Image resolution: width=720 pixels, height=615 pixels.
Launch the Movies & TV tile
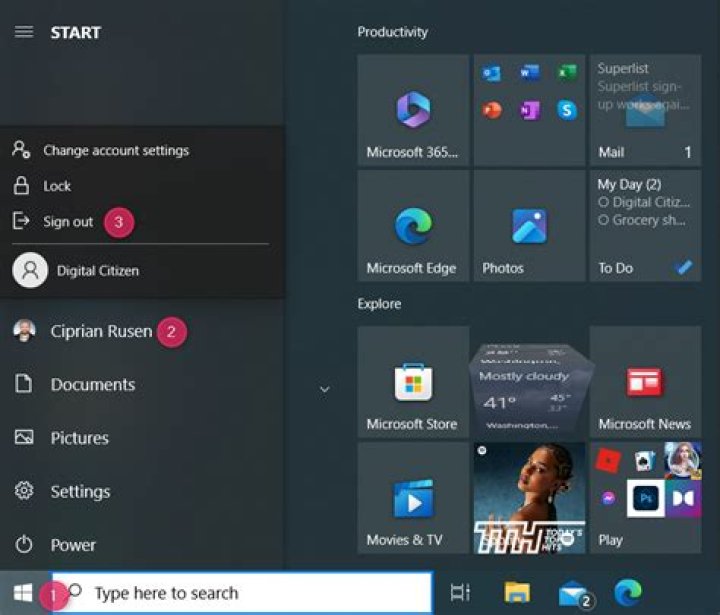click(412, 498)
